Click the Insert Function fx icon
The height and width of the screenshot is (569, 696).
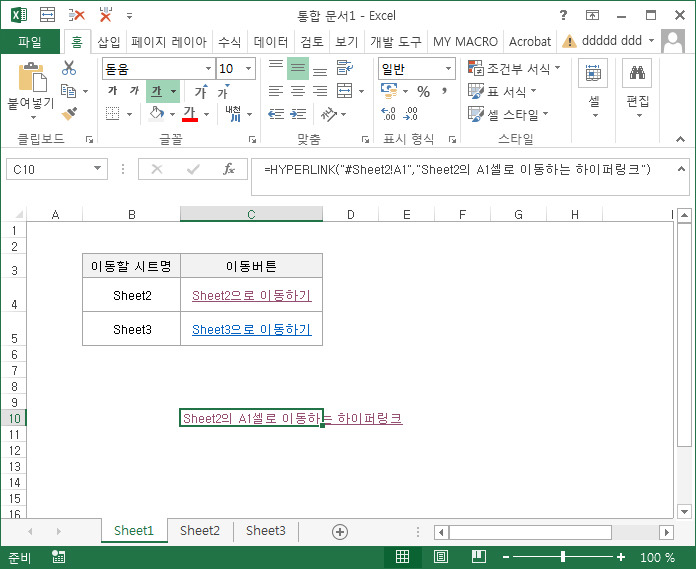[x=229, y=169]
